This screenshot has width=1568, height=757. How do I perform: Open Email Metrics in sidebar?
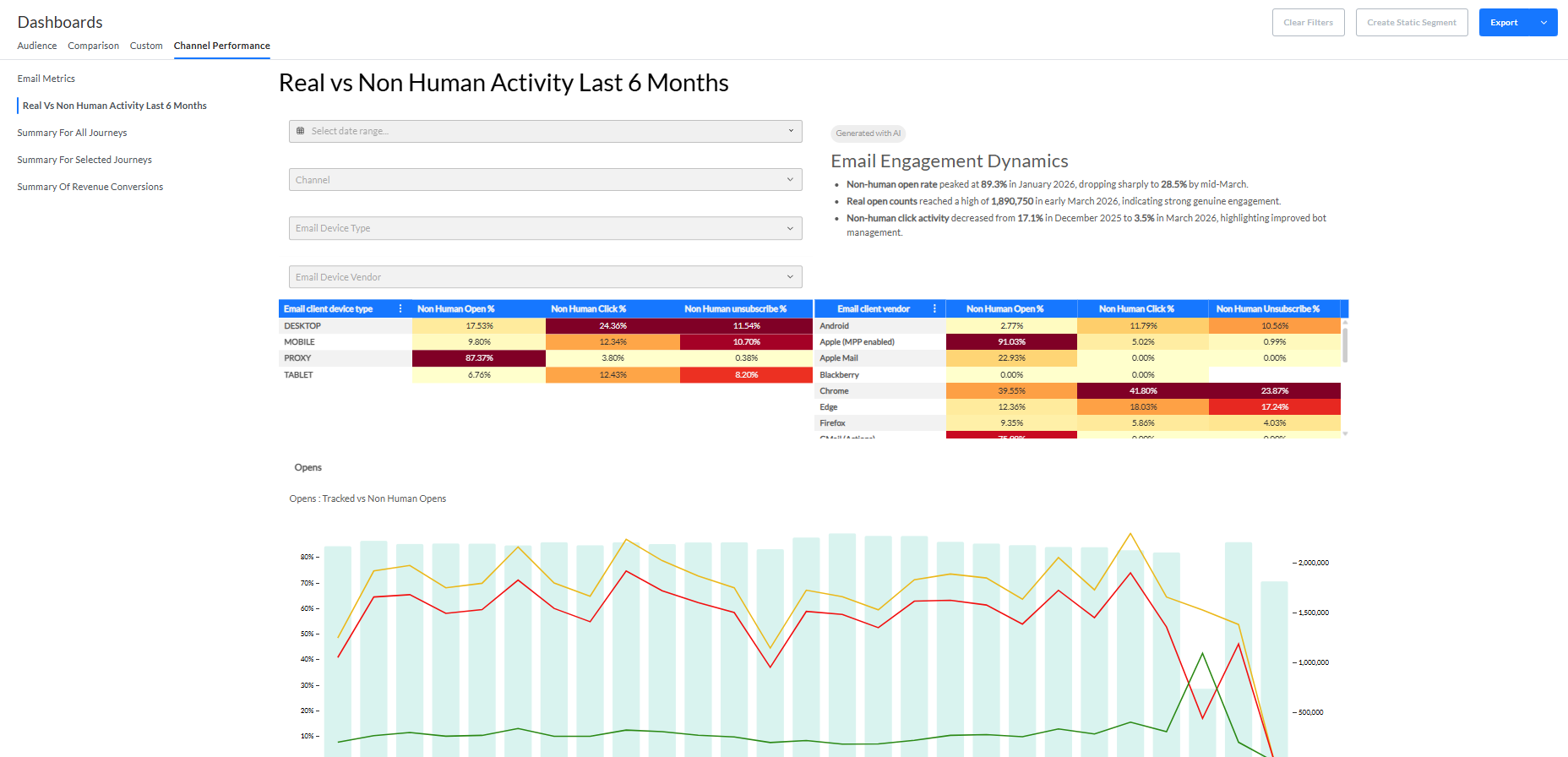(x=46, y=79)
